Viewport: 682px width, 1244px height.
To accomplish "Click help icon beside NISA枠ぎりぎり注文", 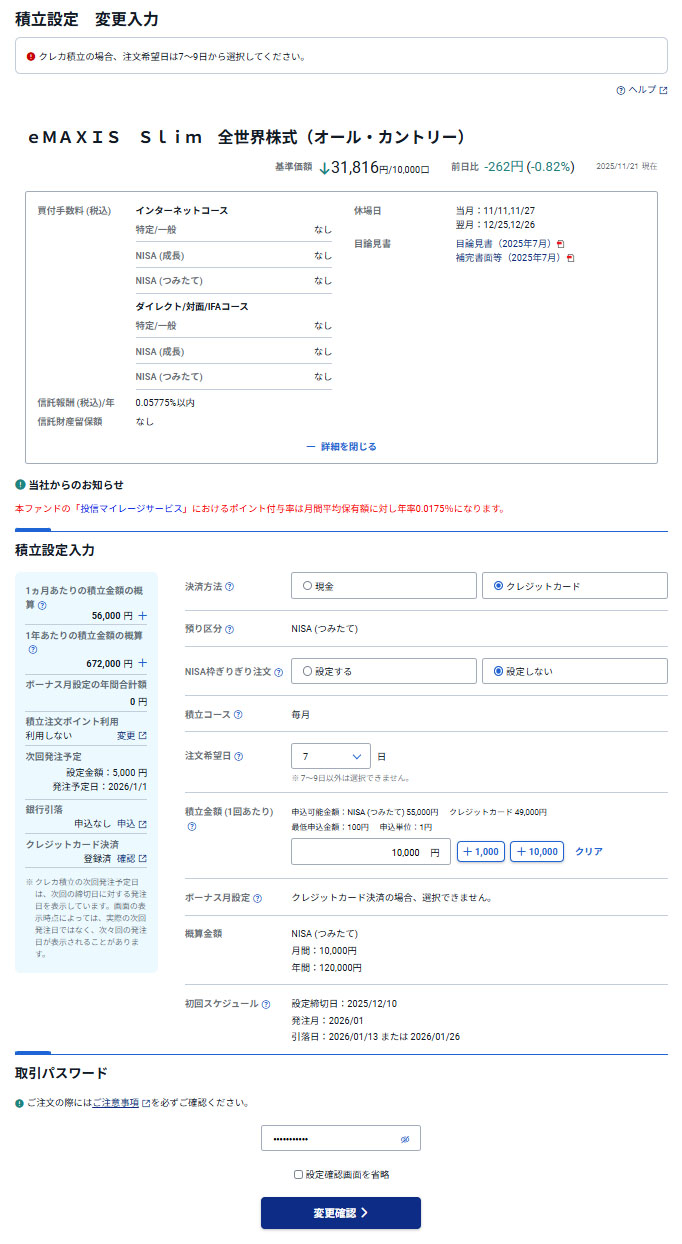I will 278,672.
